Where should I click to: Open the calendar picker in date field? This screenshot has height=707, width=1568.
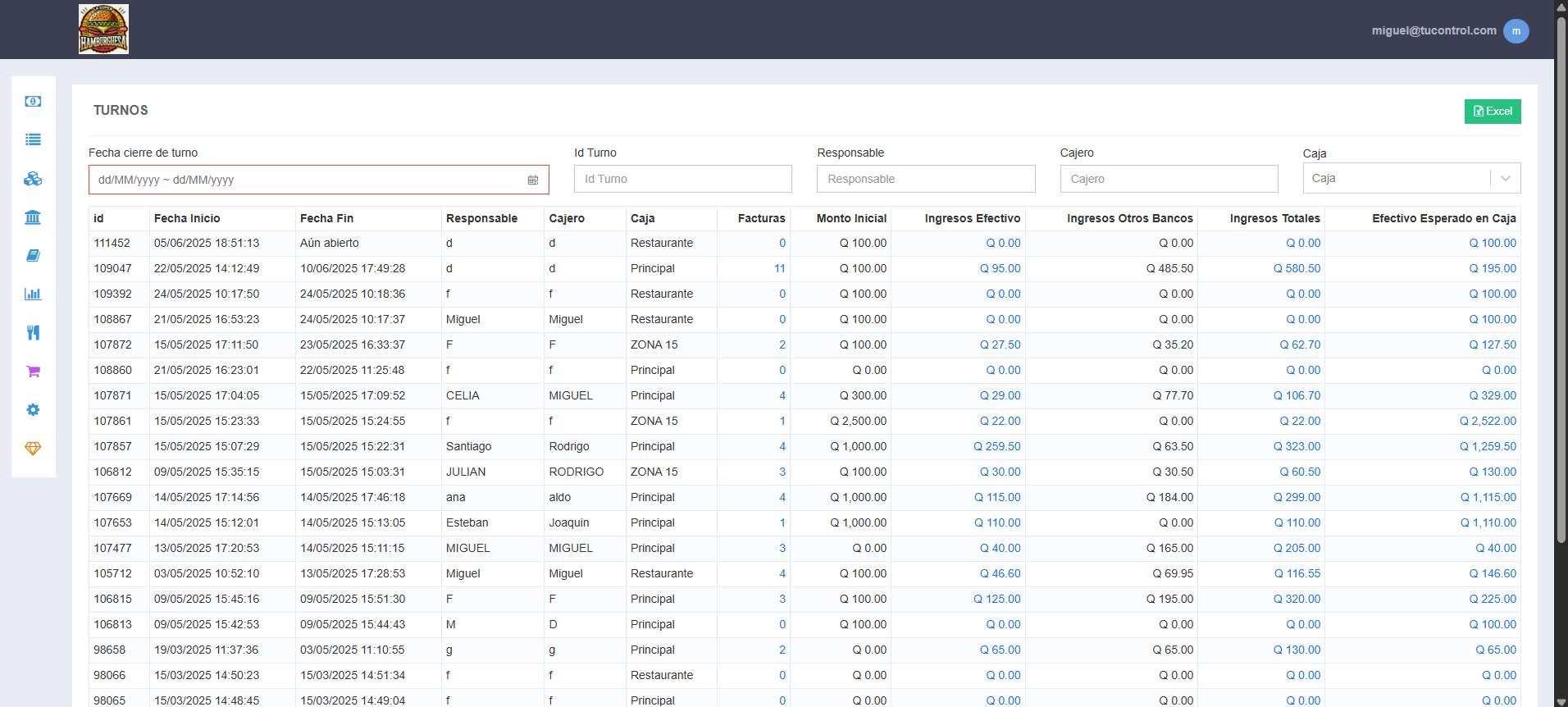click(533, 180)
